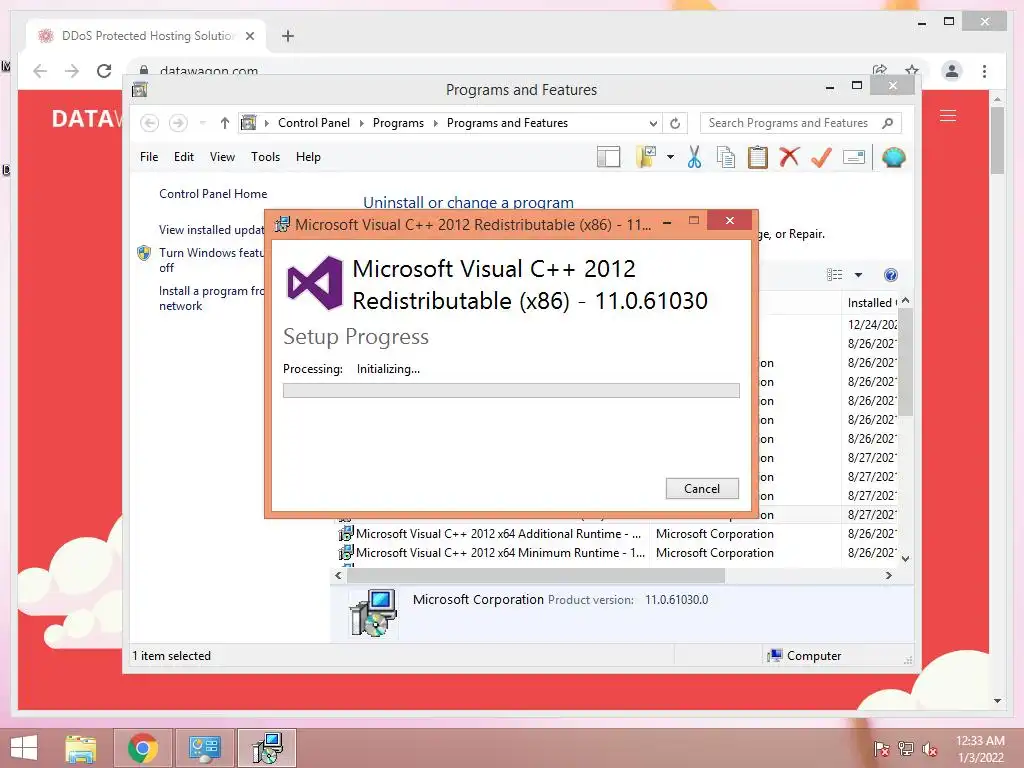Click Chrome forward button
Image resolution: width=1024 pixels, height=768 pixels.
[x=72, y=71]
